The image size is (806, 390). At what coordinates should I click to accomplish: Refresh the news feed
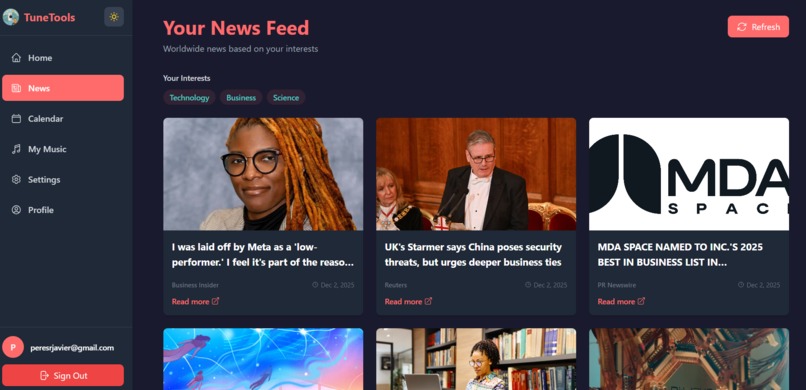click(758, 27)
